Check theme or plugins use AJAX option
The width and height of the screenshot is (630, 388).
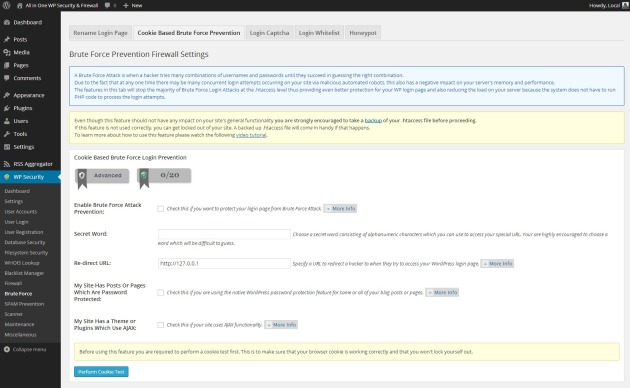[x=161, y=325]
